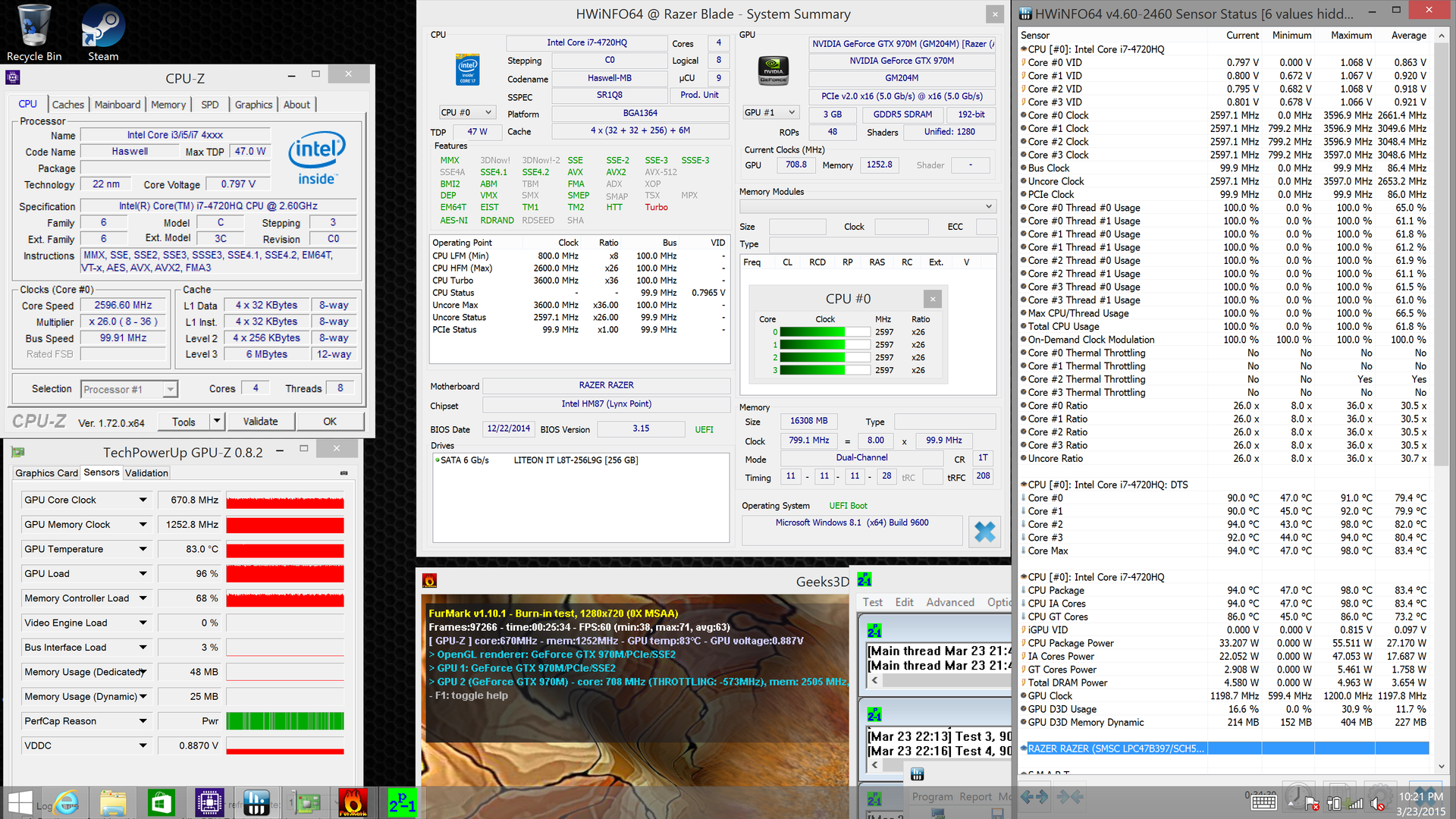Viewport: 1456px width, 819px height.
Task: Switch to HWiNFO via its taskbar icon
Action: 256,803
